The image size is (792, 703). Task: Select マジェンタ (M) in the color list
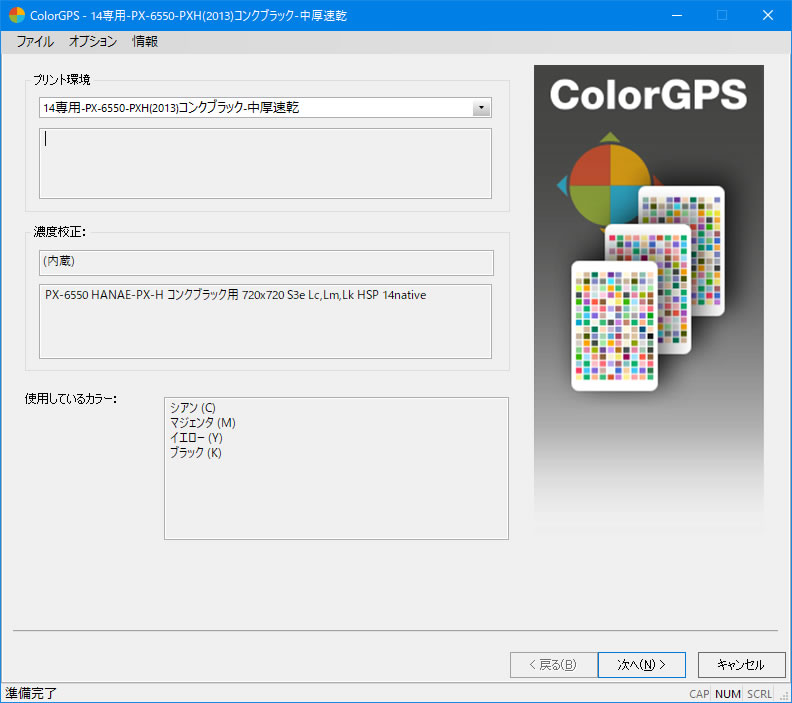(x=203, y=423)
